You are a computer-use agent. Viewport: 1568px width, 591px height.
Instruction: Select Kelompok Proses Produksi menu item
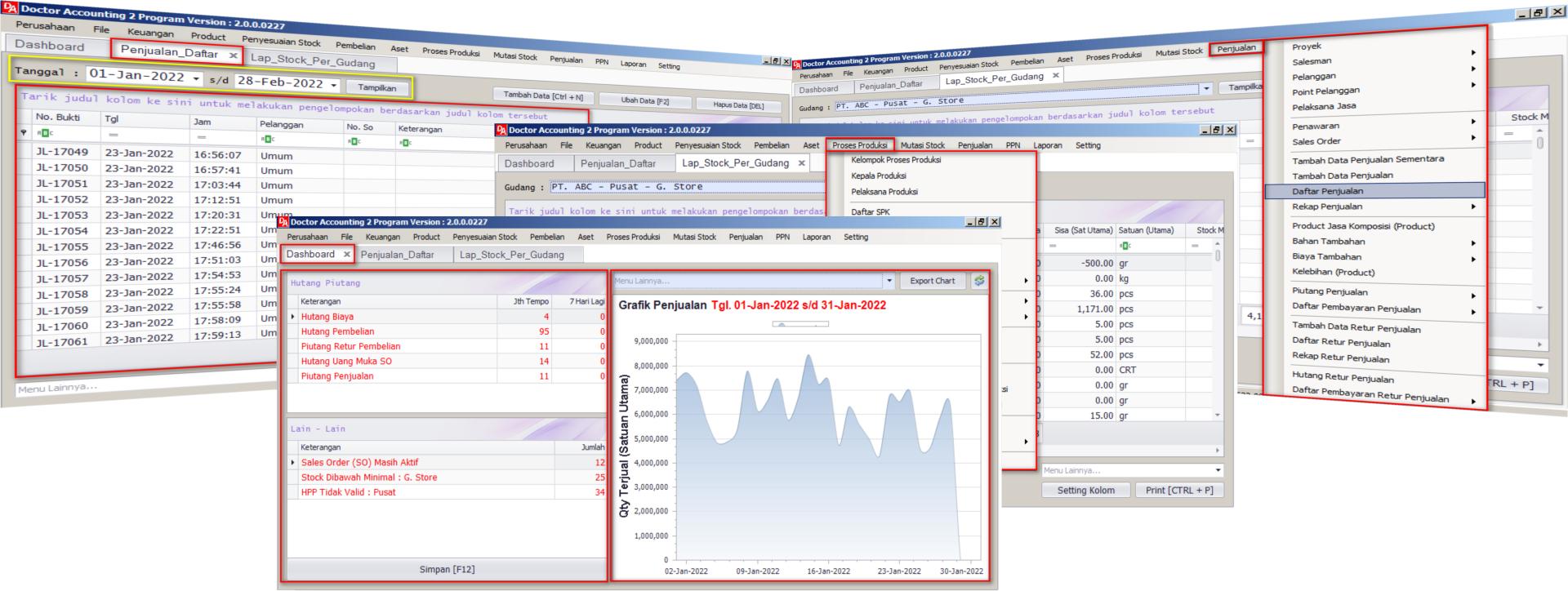coord(896,160)
